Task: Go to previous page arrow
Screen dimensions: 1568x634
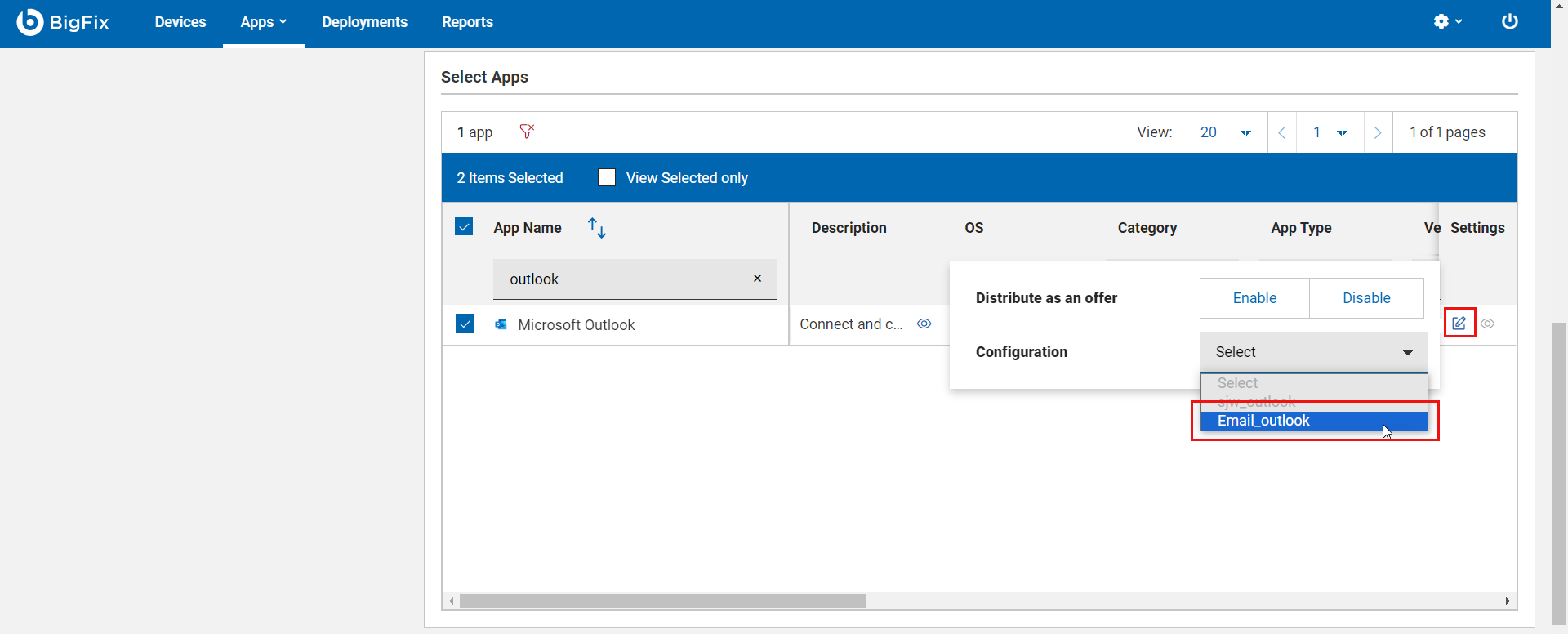Action: click(1281, 132)
